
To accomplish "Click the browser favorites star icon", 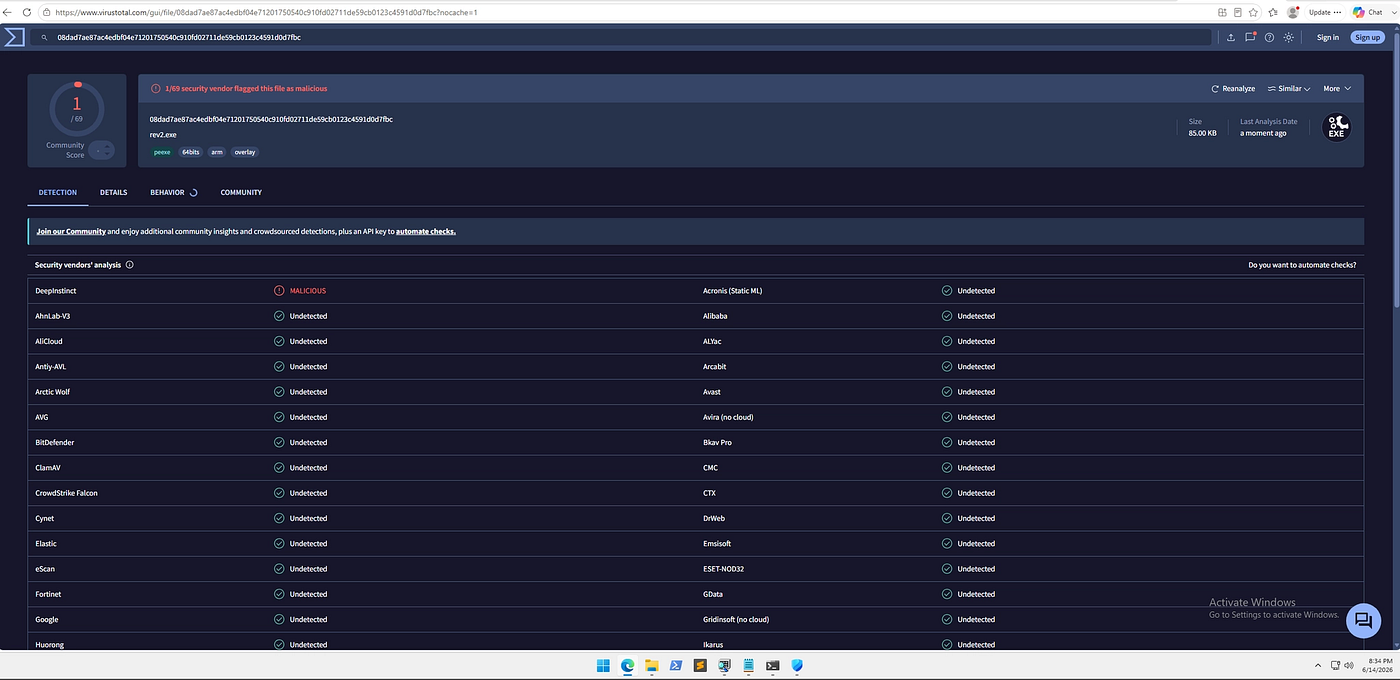I will coord(1255,12).
